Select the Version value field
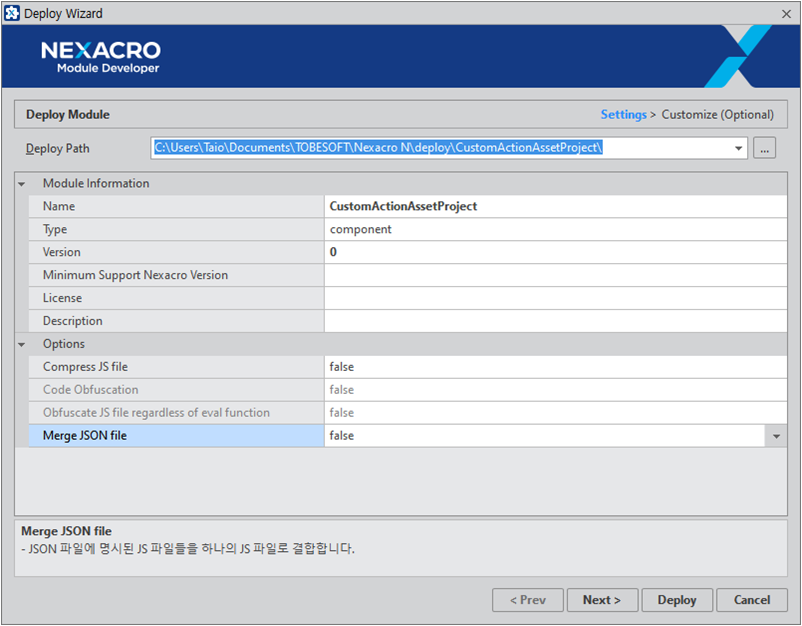Image resolution: width=802 pixels, height=626 pixels. [555, 253]
